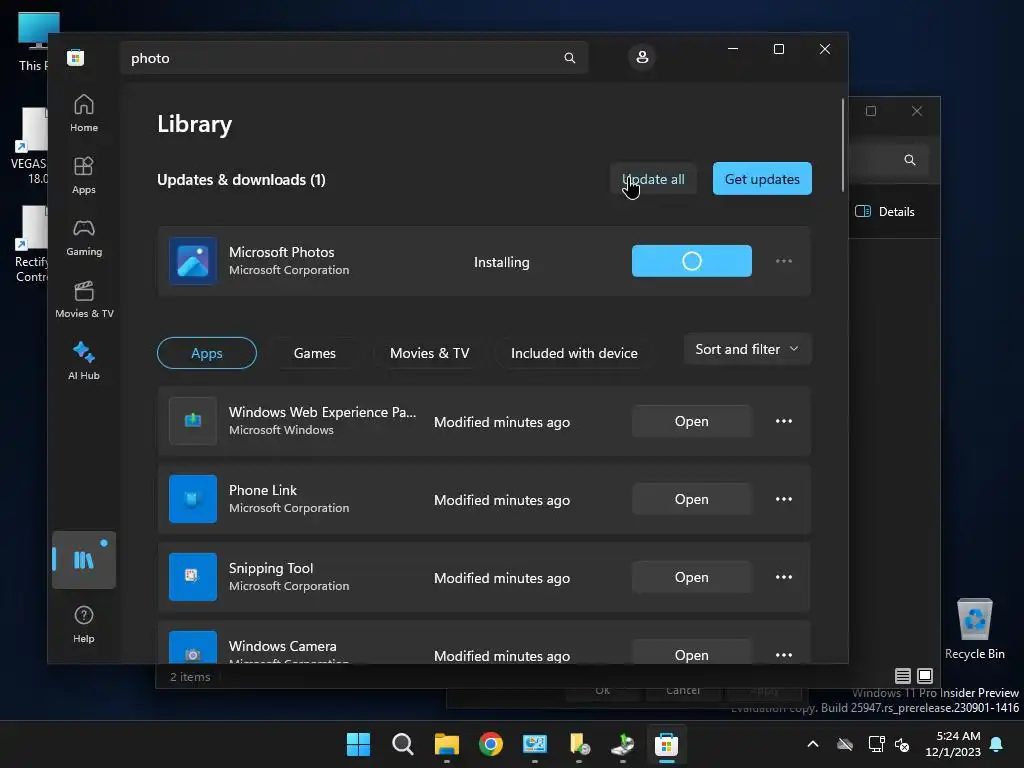
Task: Select the Games filter tab
Action: (315, 353)
